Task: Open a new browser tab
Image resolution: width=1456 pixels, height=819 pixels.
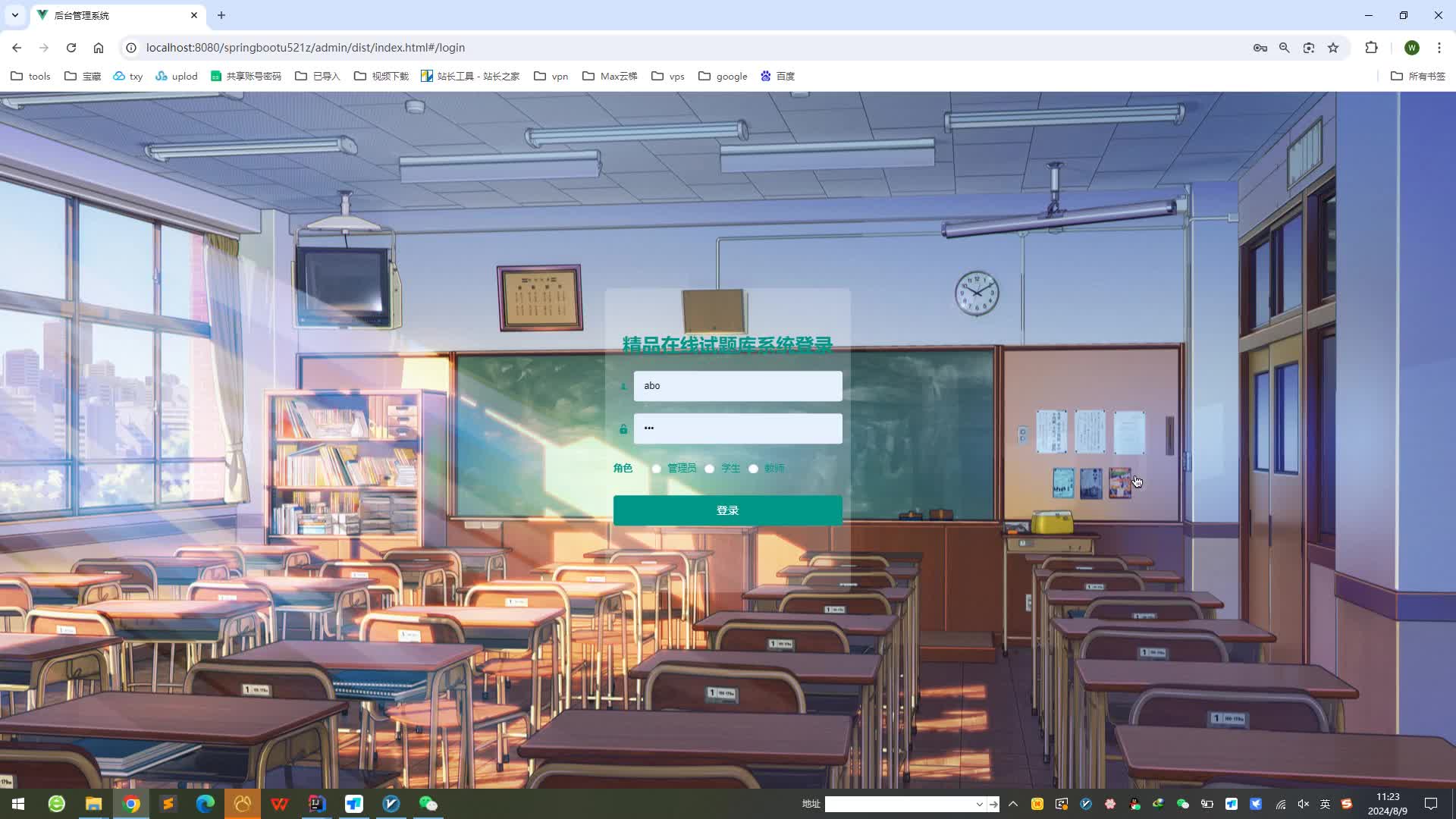Action: click(221, 15)
